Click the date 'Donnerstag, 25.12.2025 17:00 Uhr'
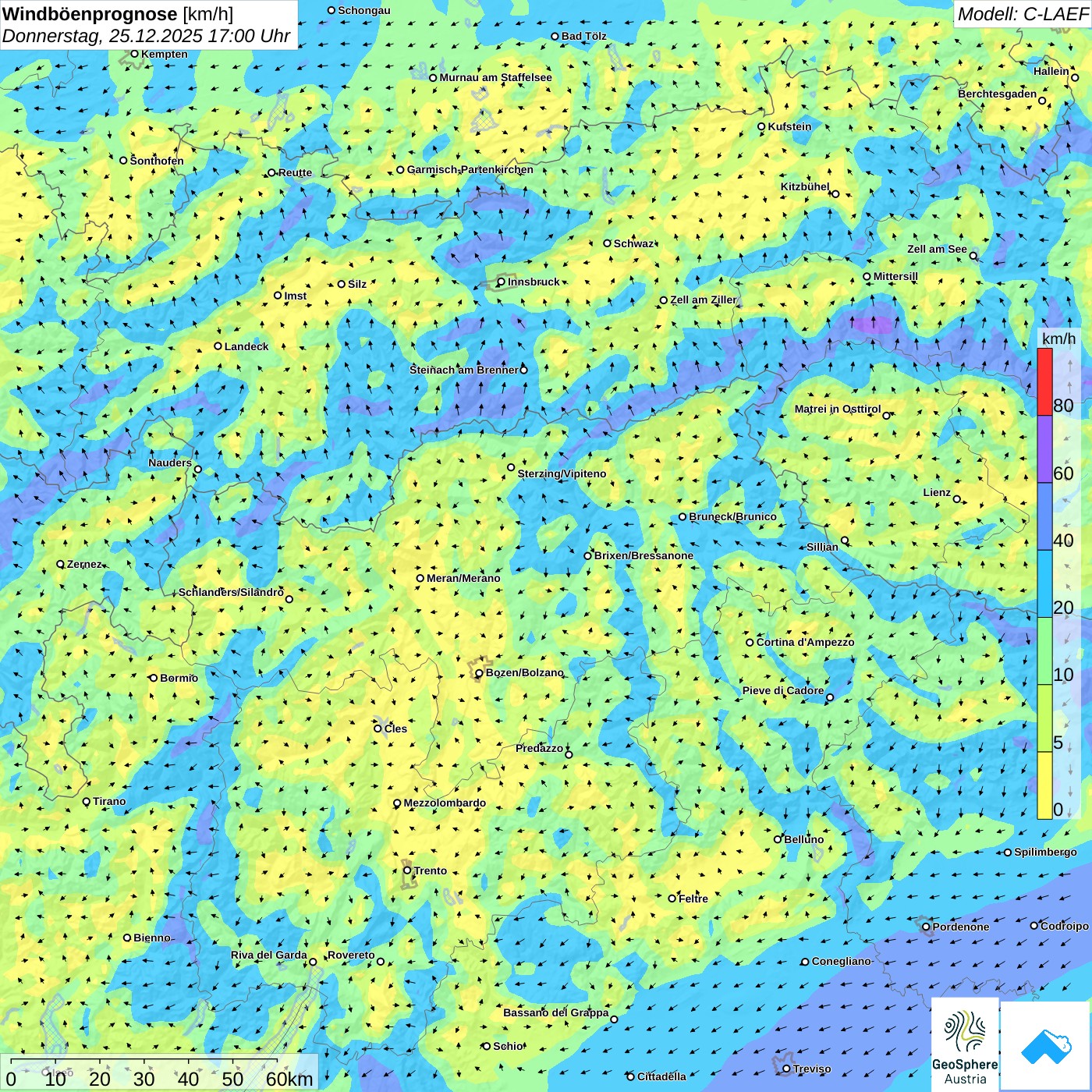This screenshot has height=1092, width=1092. click(x=146, y=36)
